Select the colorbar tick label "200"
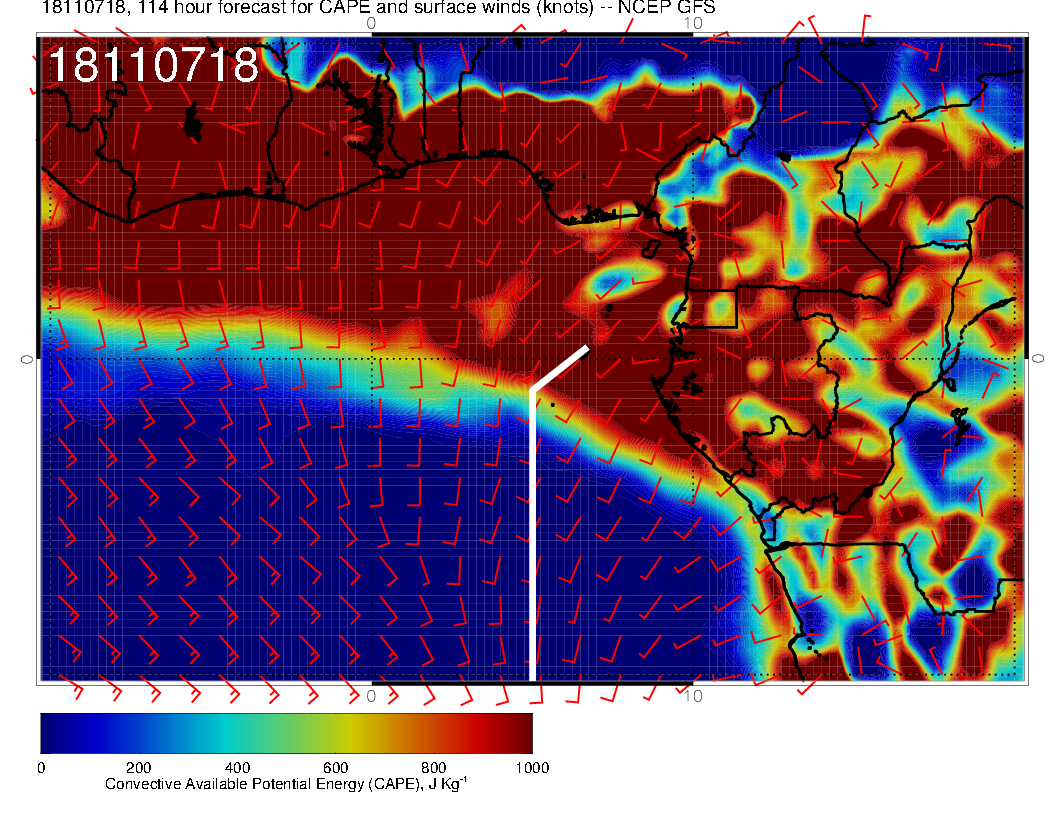Image resolution: width=1056 pixels, height=816 pixels. click(x=139, y=768)
